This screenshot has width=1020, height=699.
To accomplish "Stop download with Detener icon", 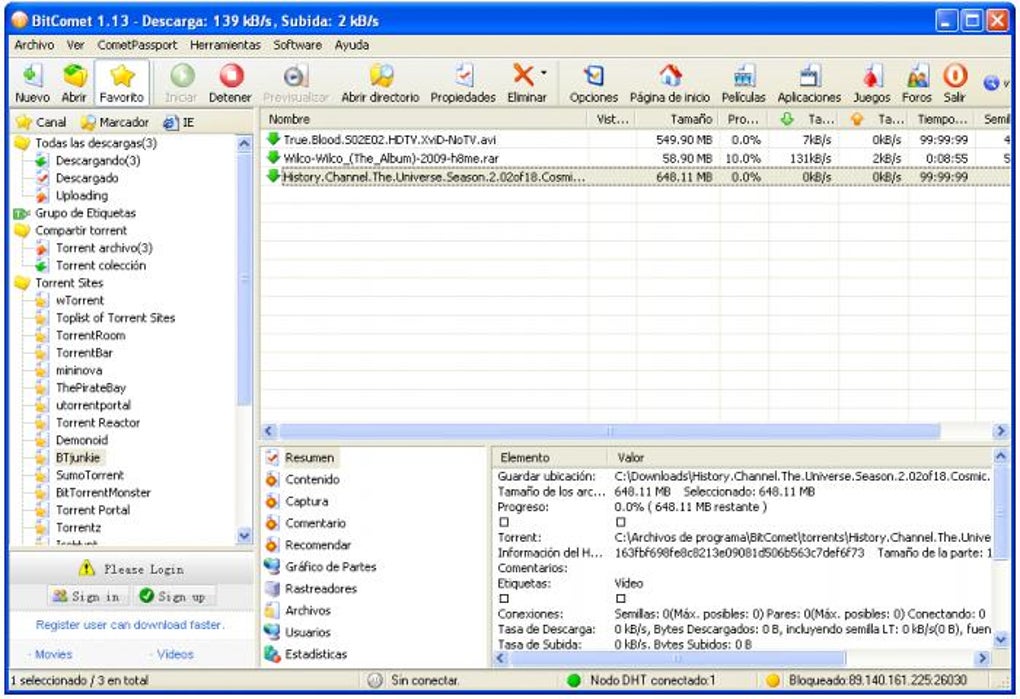I will (x=231, y=77).
